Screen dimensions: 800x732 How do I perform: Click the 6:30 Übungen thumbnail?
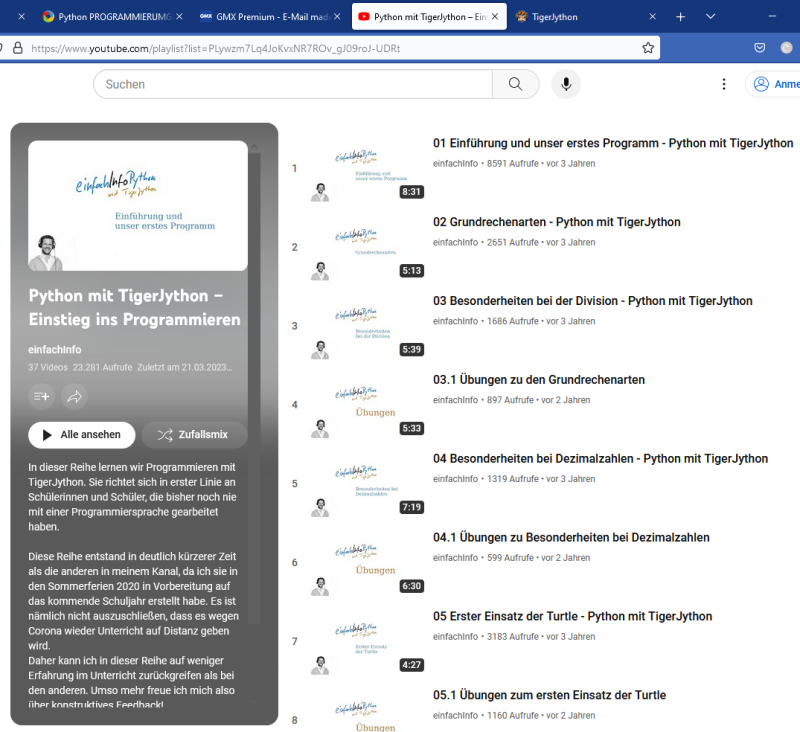pyautogui.click(x=367, y=563)
